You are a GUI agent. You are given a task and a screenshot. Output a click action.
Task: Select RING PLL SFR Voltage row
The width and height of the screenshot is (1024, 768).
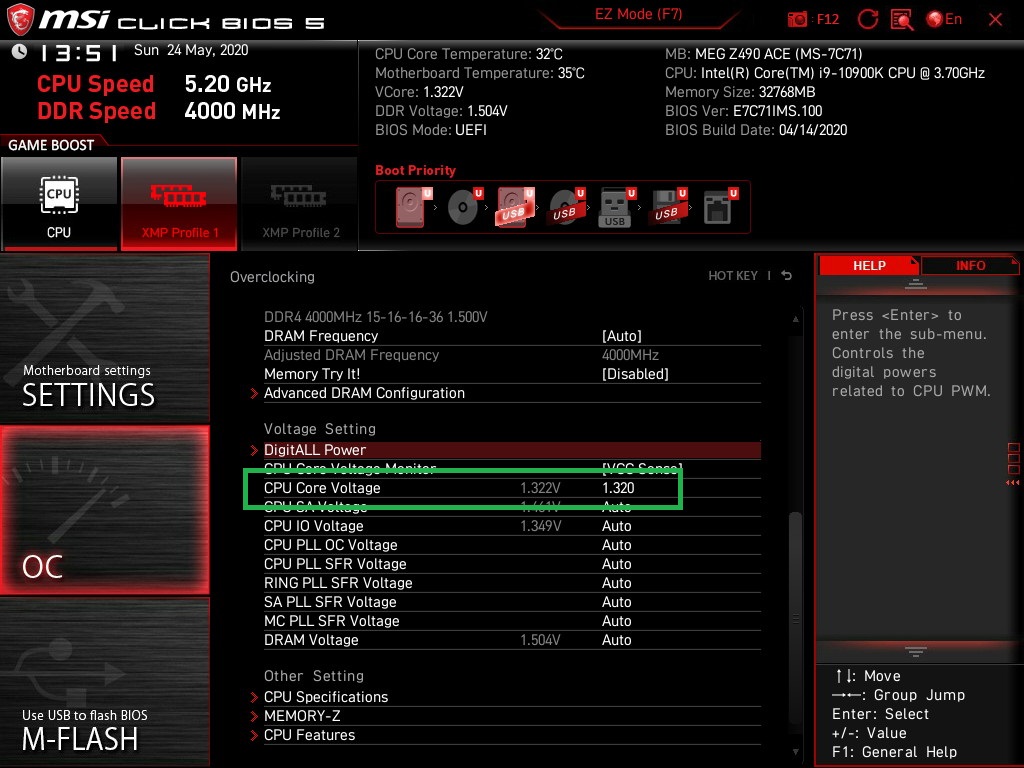pos(512,583)
